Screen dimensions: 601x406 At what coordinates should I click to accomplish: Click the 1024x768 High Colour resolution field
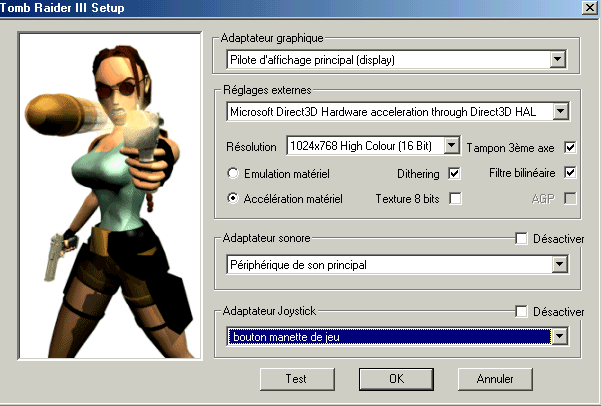(x=373, y=146)
